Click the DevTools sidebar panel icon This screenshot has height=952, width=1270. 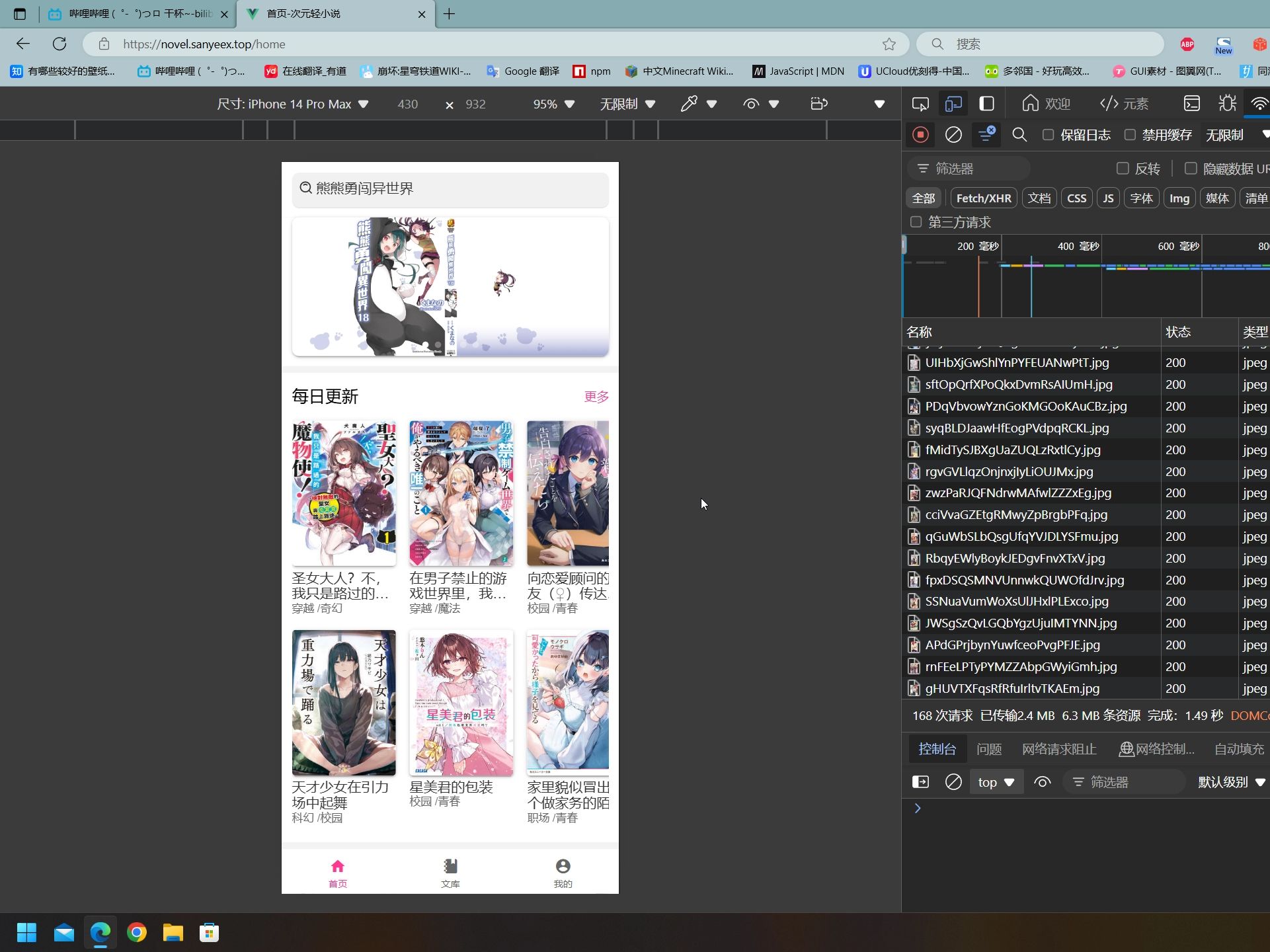(986, 104)
